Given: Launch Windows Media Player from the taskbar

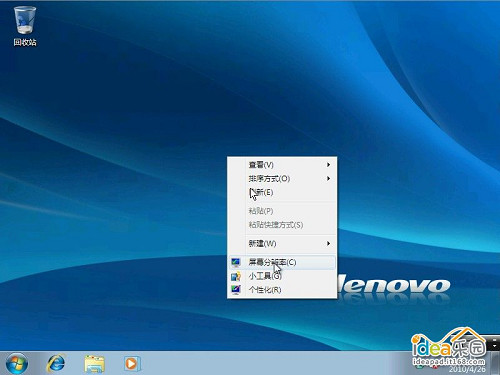Looking at the screenshot, I should coord(132,363).
